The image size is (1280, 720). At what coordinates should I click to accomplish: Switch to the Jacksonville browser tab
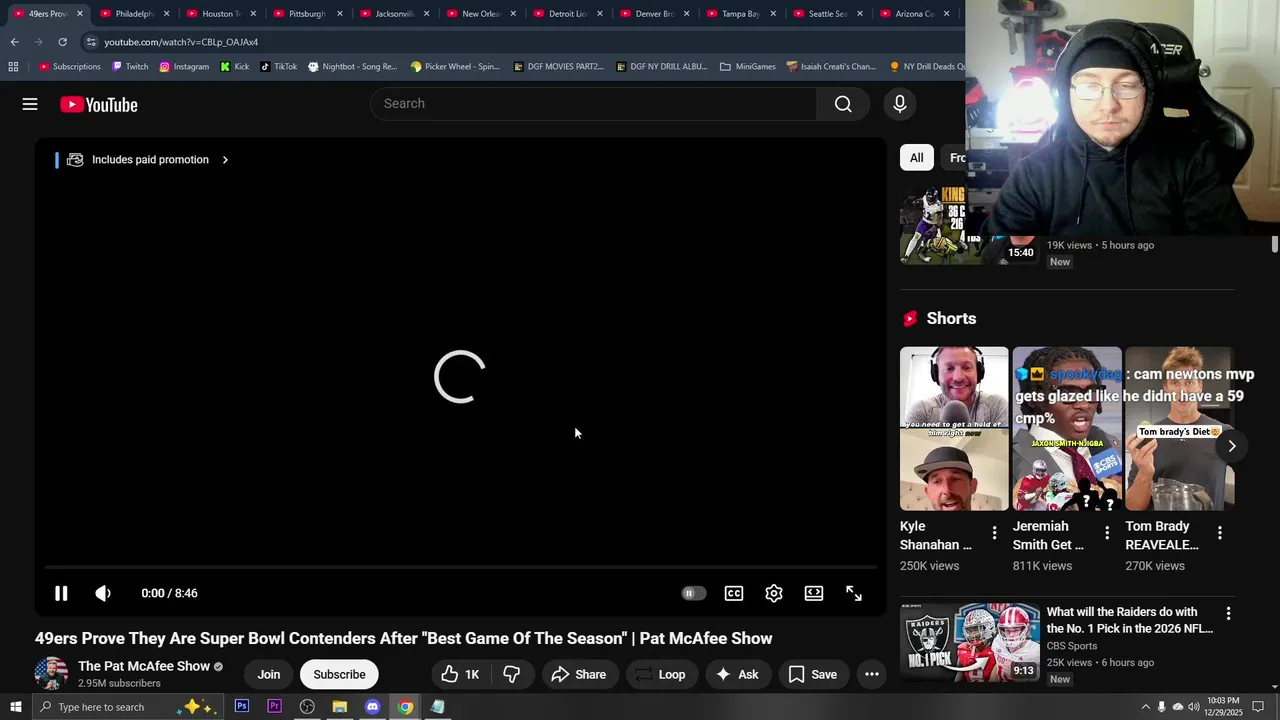click(394, 14)
